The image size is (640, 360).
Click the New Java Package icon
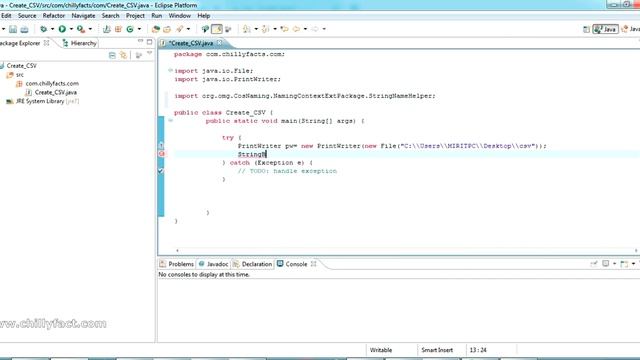pyautogui.click(x=118, y=29)
